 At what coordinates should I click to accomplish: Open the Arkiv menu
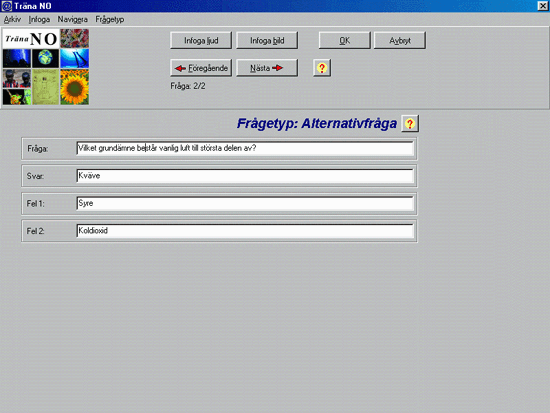(12, 19)
